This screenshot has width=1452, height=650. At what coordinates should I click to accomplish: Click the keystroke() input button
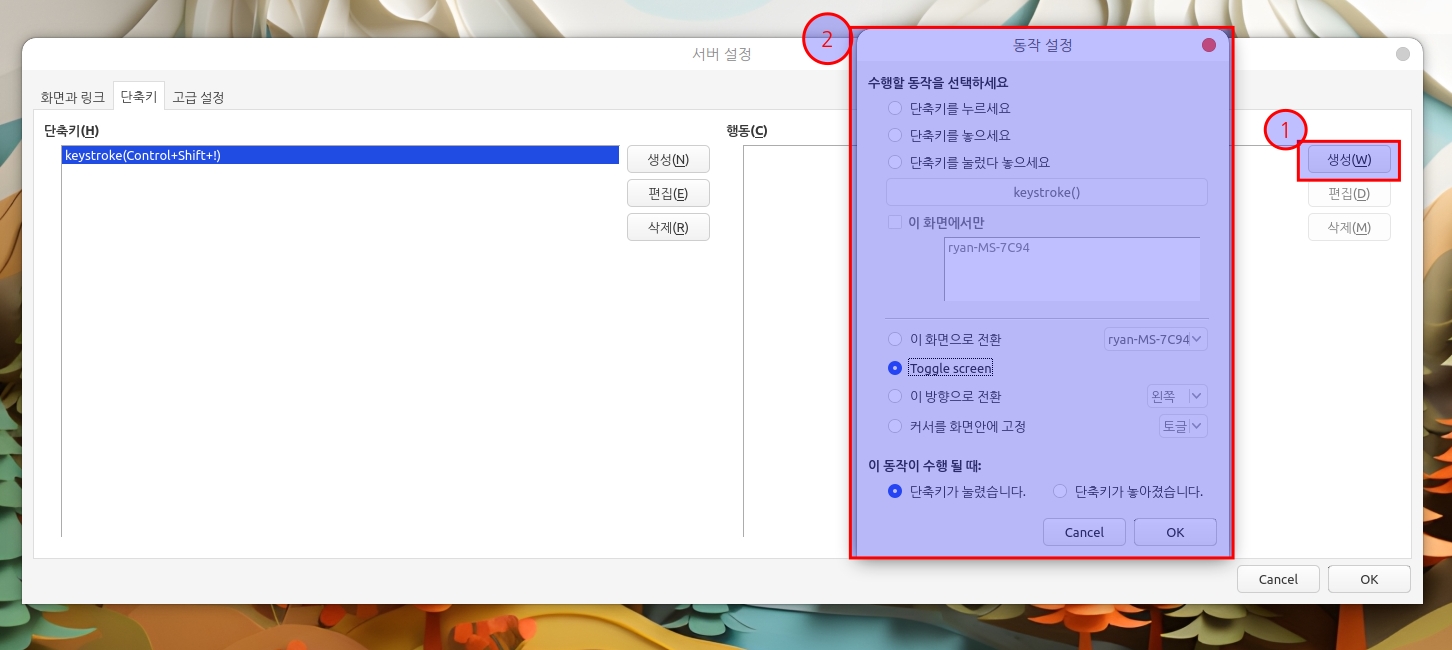[1046, 192]
